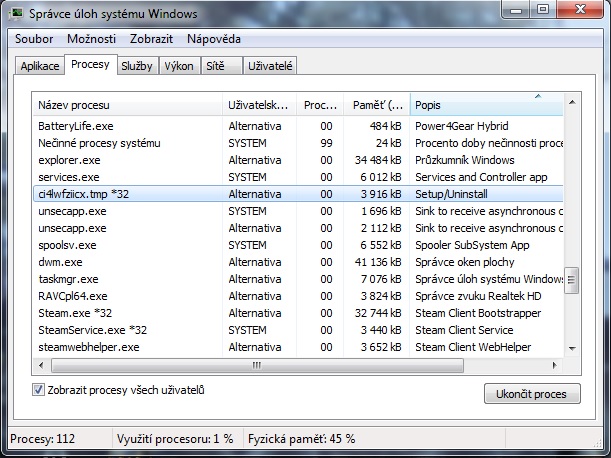Click the vertical scrollbar thumb
This screenshot has height=458, width=611.
572,280
